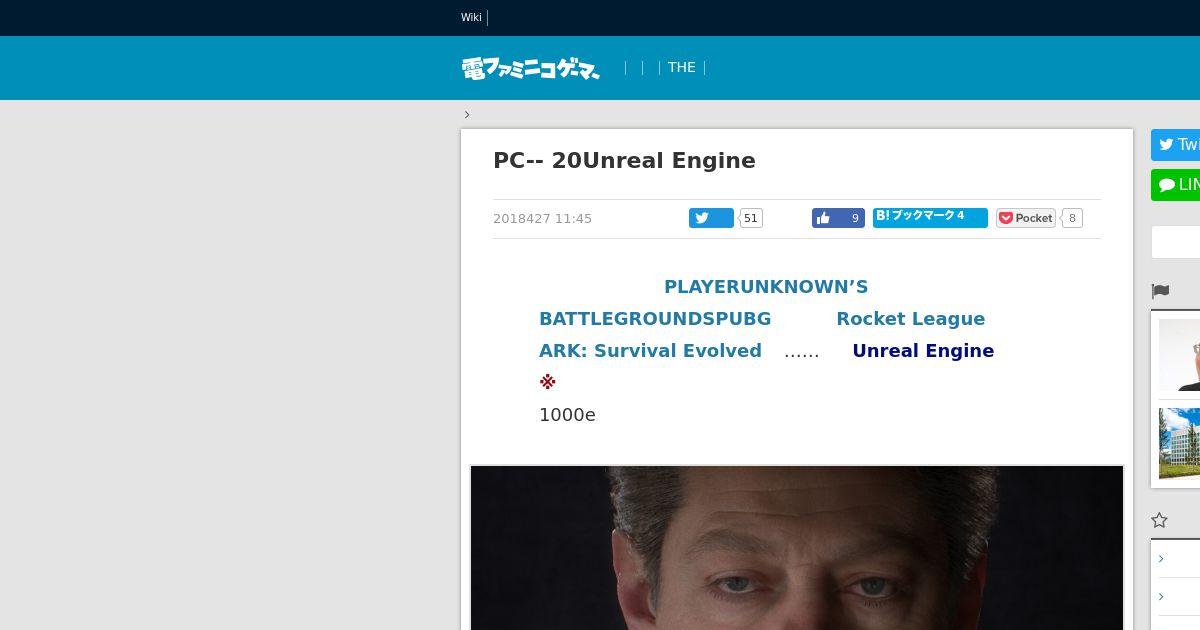Click the sidebar Twitter share button
Viewport: 1200px width, 630px height.
coord(1175,145)
